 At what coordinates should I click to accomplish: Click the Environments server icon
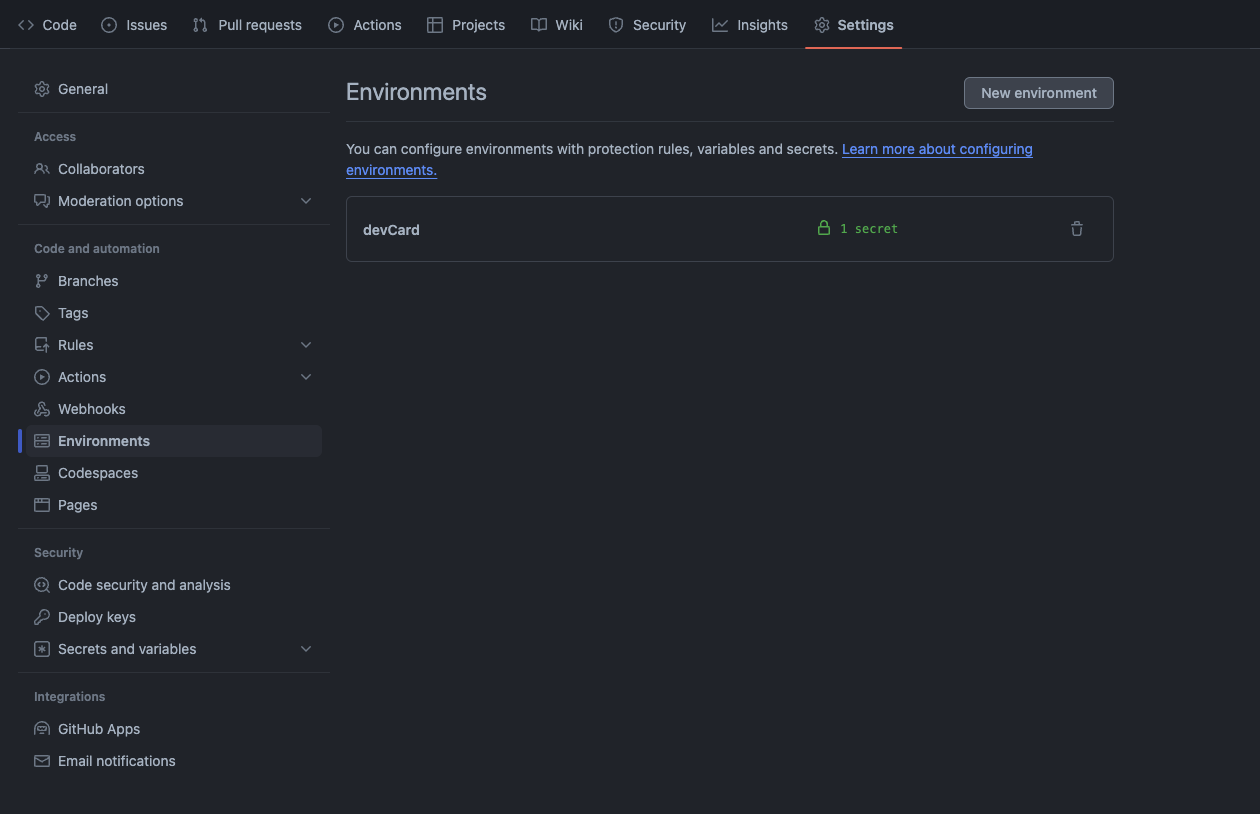pyautogui.click(x=42, y=441)
